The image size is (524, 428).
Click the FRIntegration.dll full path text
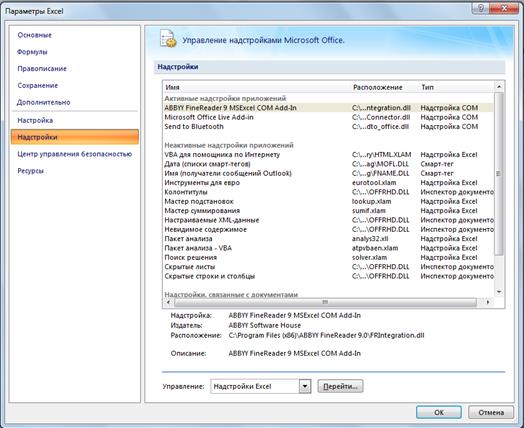click(x=326, y=335)
